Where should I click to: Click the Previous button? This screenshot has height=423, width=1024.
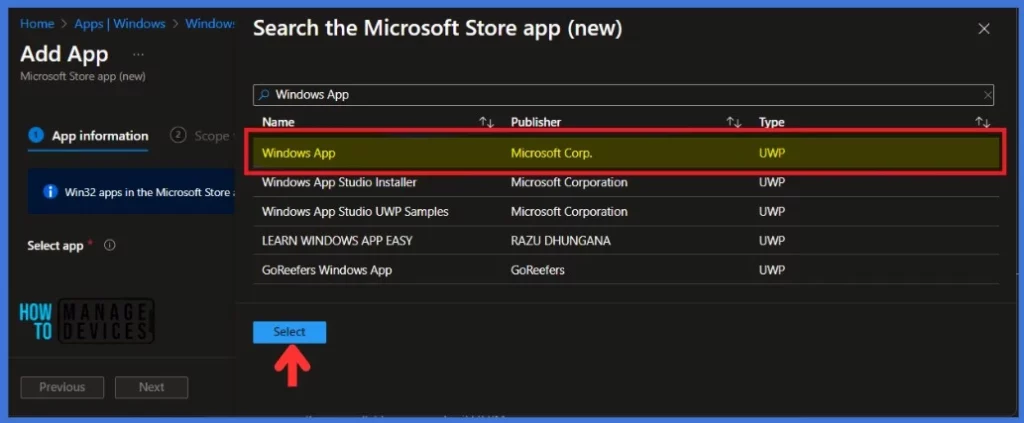[62, 387]
